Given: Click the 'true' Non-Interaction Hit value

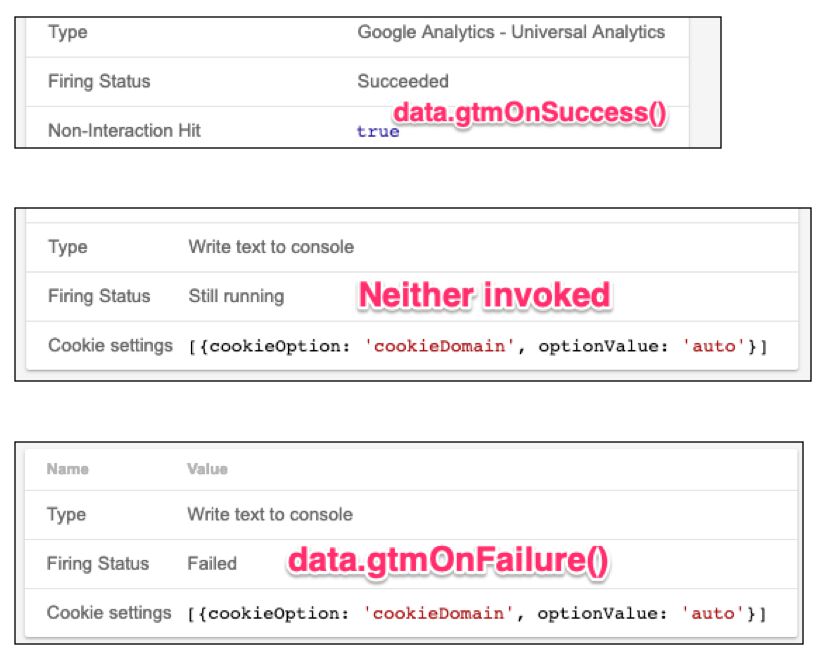Looking at the screenshot, I should pos(378,131).
